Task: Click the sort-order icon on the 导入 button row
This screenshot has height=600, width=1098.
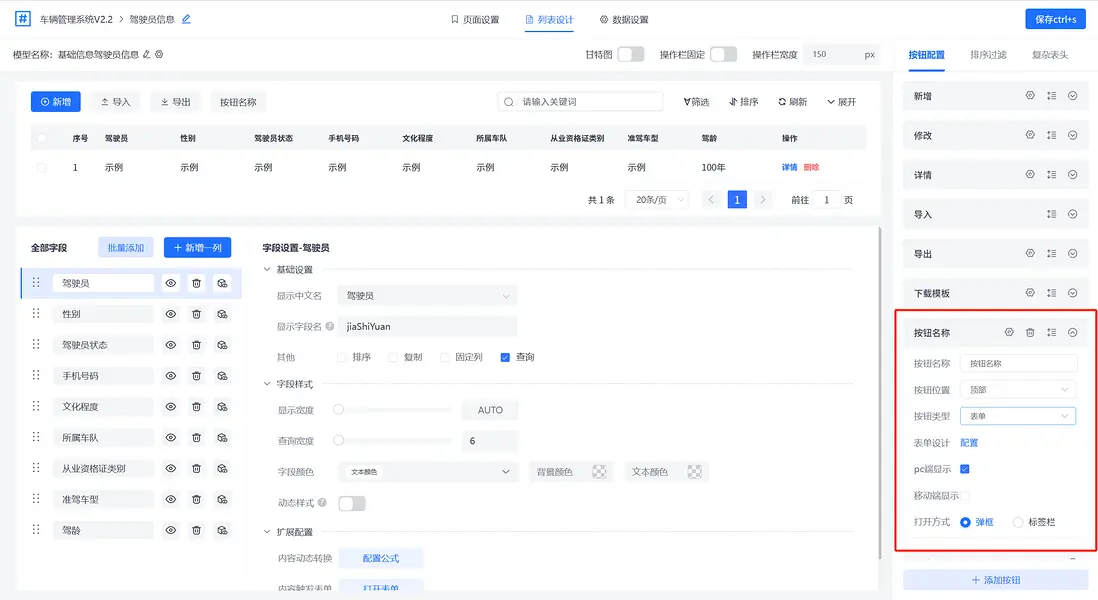Action: [1051, 214]
